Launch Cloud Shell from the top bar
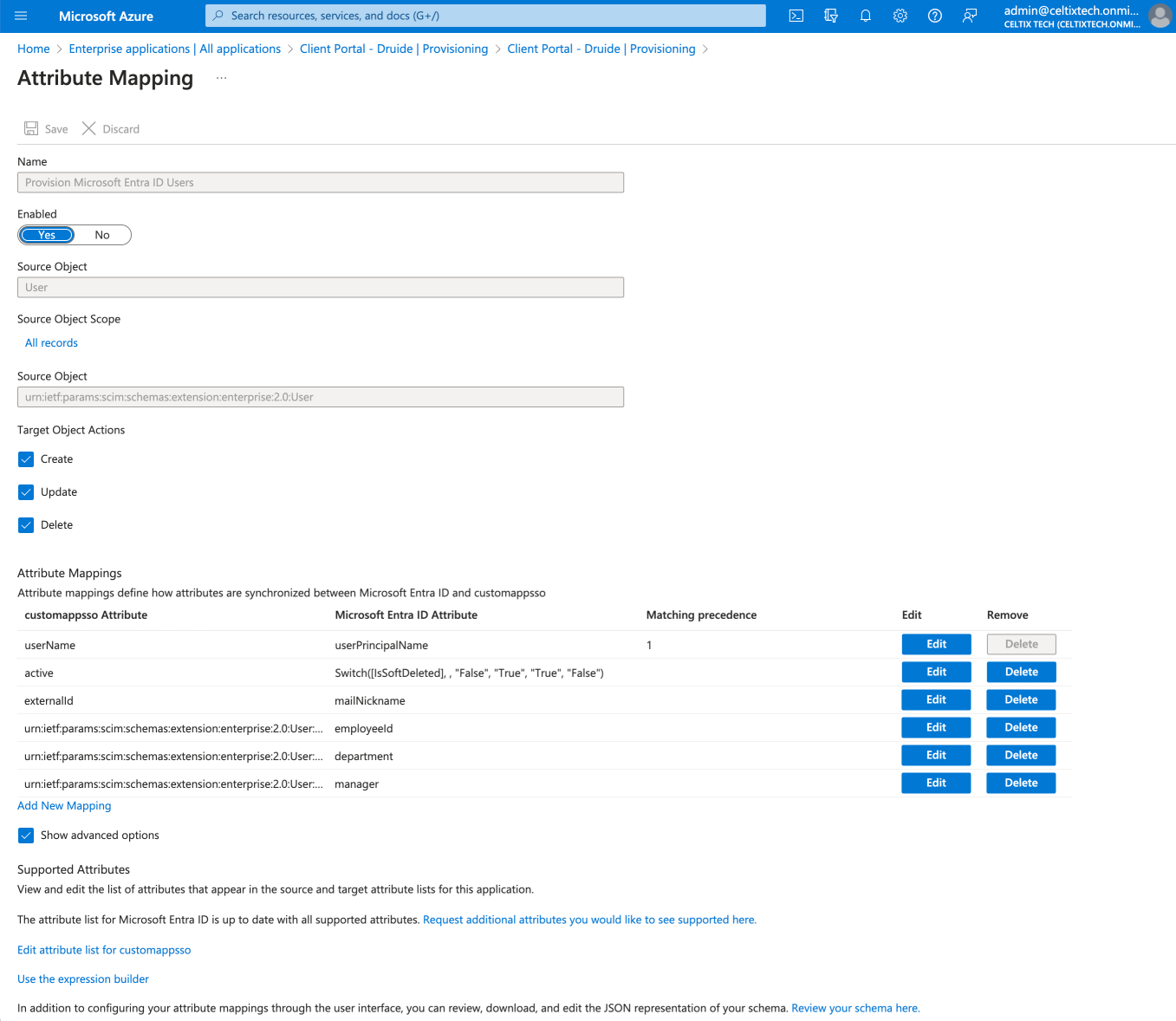This screenshot has height=1021, width=1176. 796,16
